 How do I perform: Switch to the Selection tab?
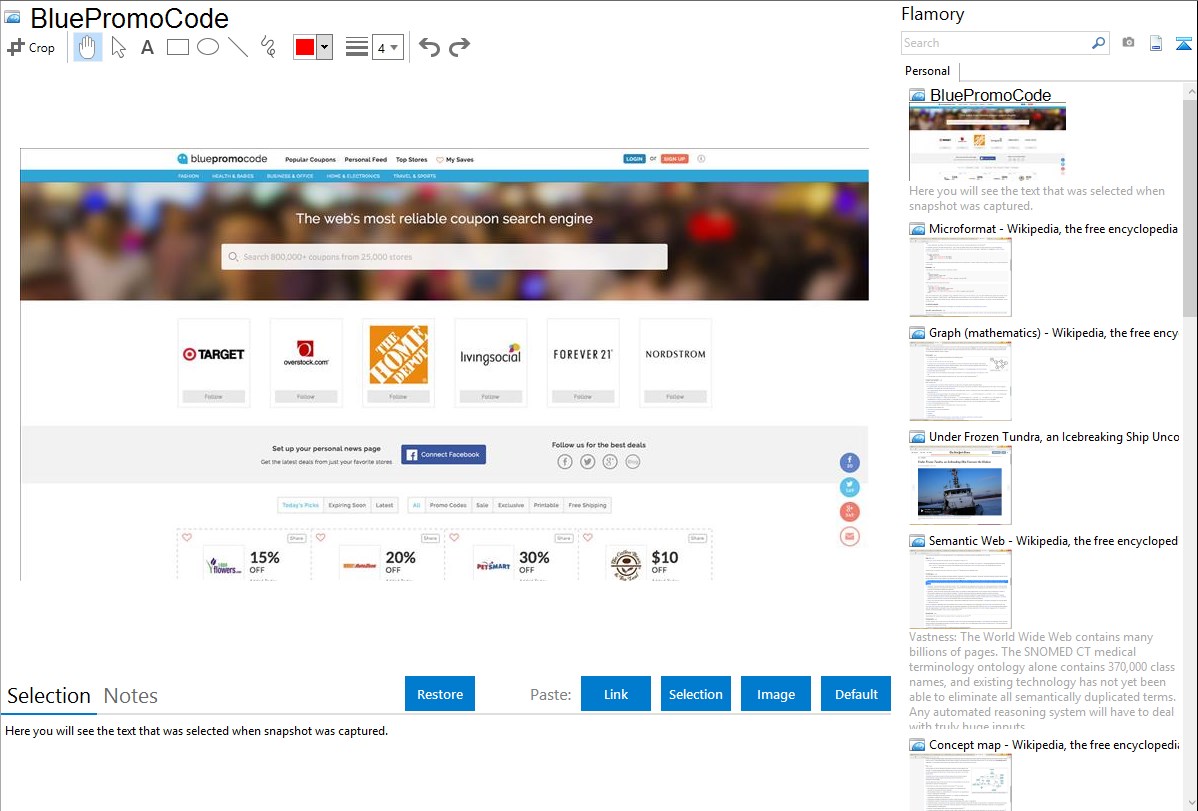point(48,696)
